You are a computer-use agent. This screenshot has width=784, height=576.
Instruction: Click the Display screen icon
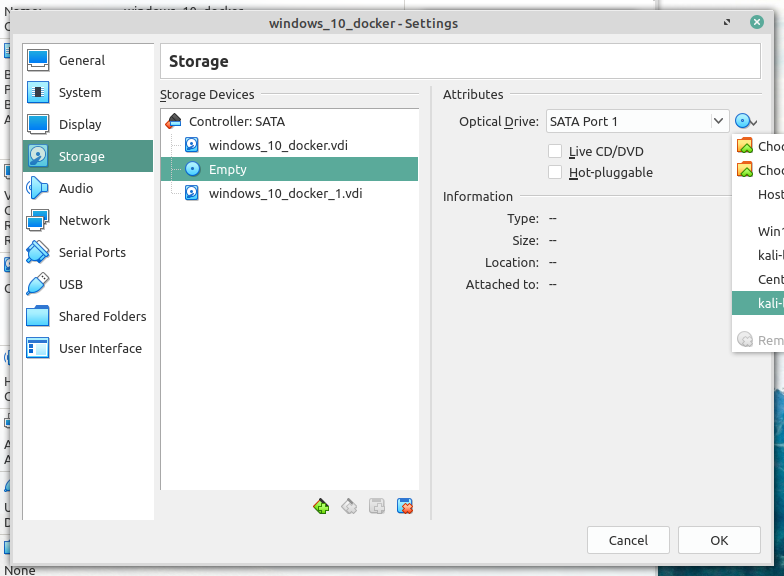click(38, 124)
